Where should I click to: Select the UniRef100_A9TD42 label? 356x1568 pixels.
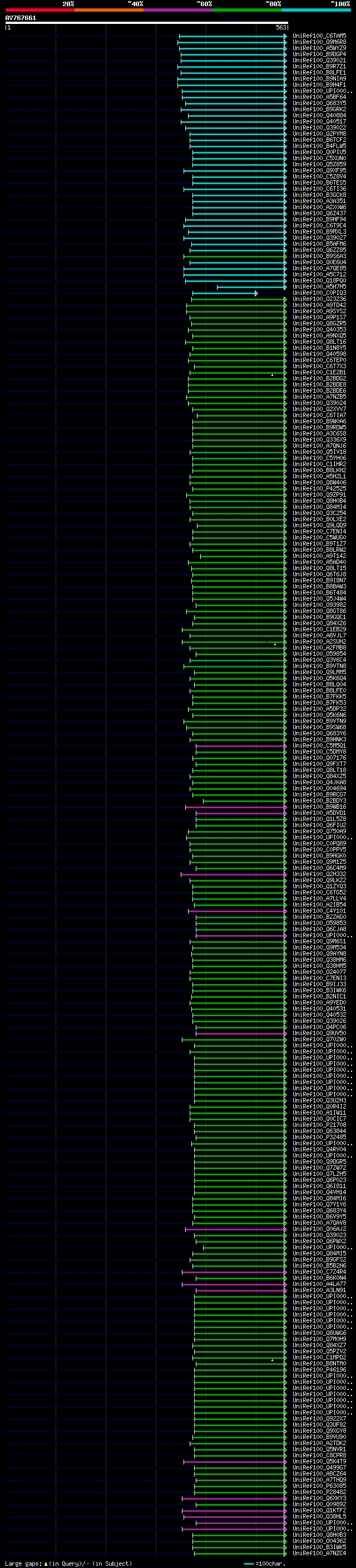319,305
